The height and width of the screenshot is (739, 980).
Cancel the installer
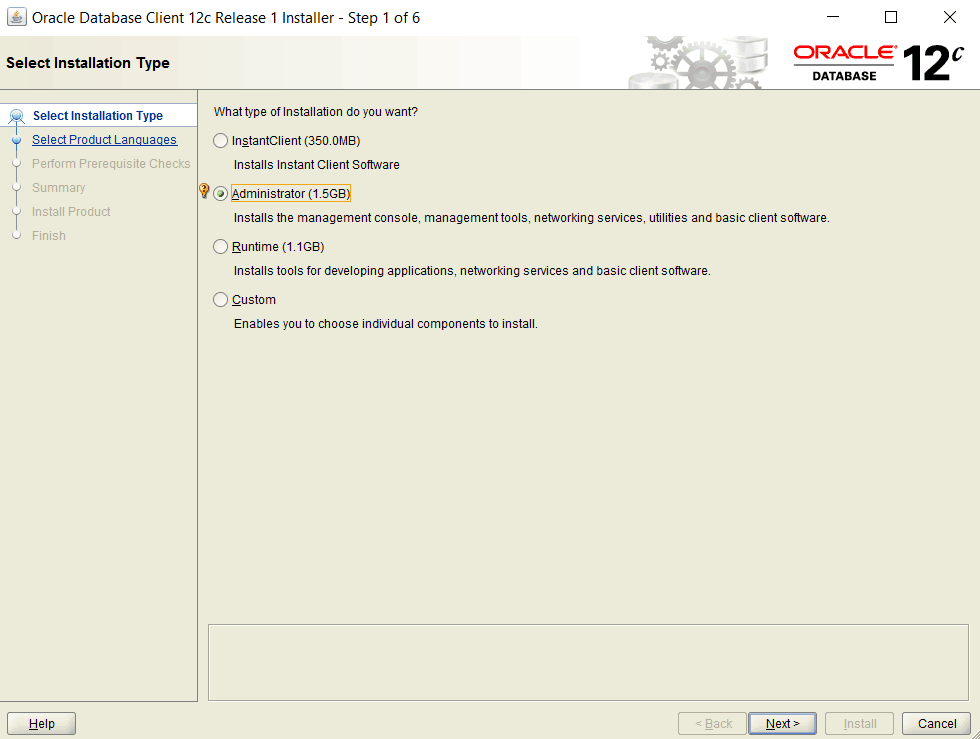pyautogui.click(x=936, y=723)
